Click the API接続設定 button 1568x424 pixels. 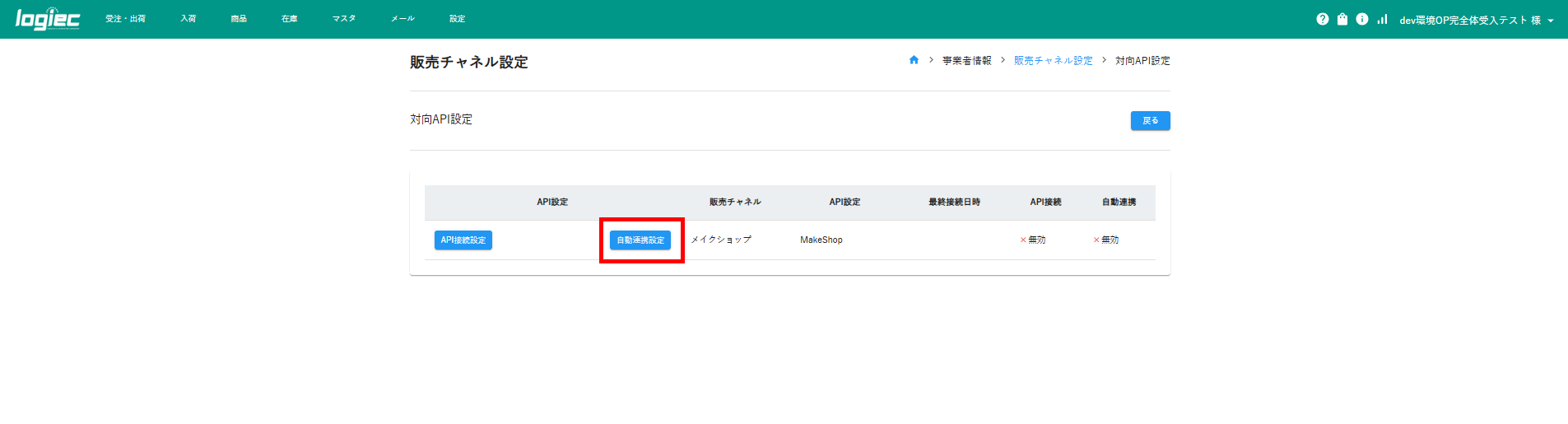463,240
